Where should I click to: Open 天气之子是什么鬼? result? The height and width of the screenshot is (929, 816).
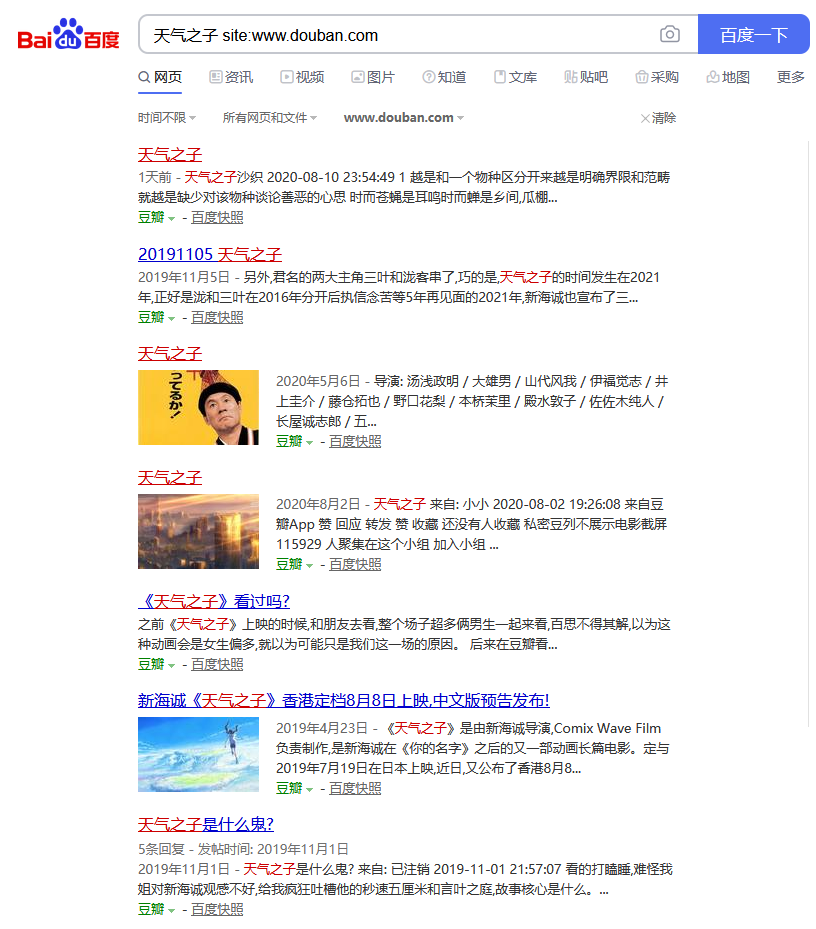tap(206, 825)
